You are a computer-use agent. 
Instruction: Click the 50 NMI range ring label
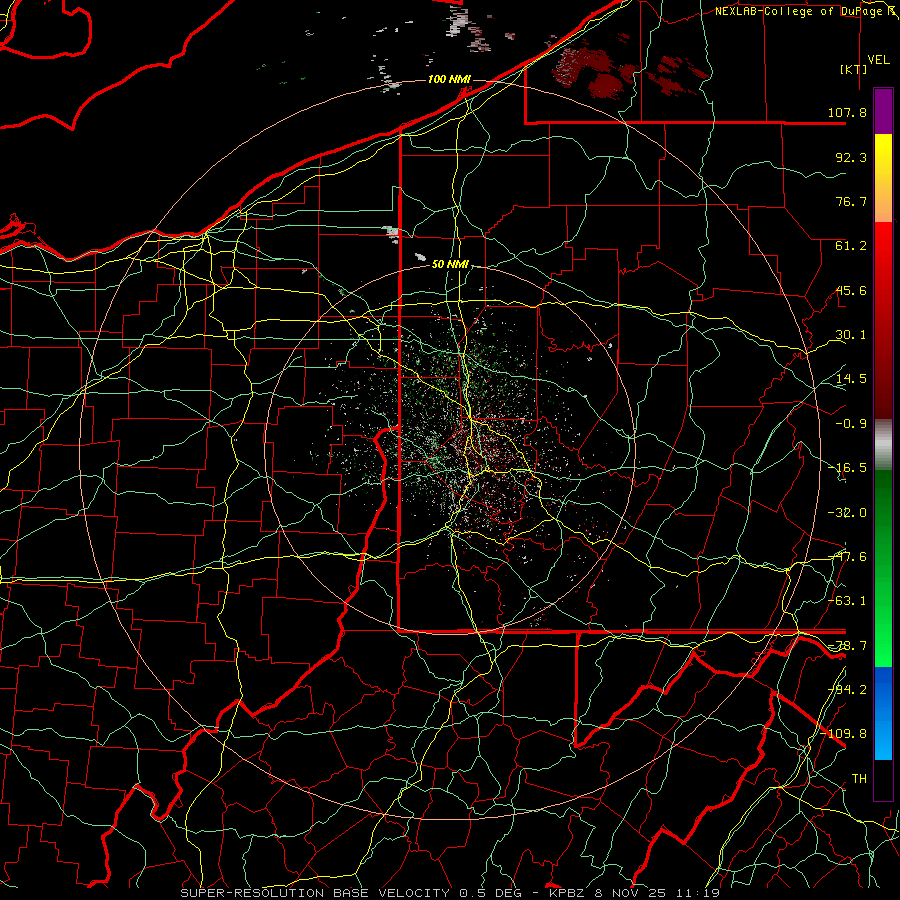point(450,264)
